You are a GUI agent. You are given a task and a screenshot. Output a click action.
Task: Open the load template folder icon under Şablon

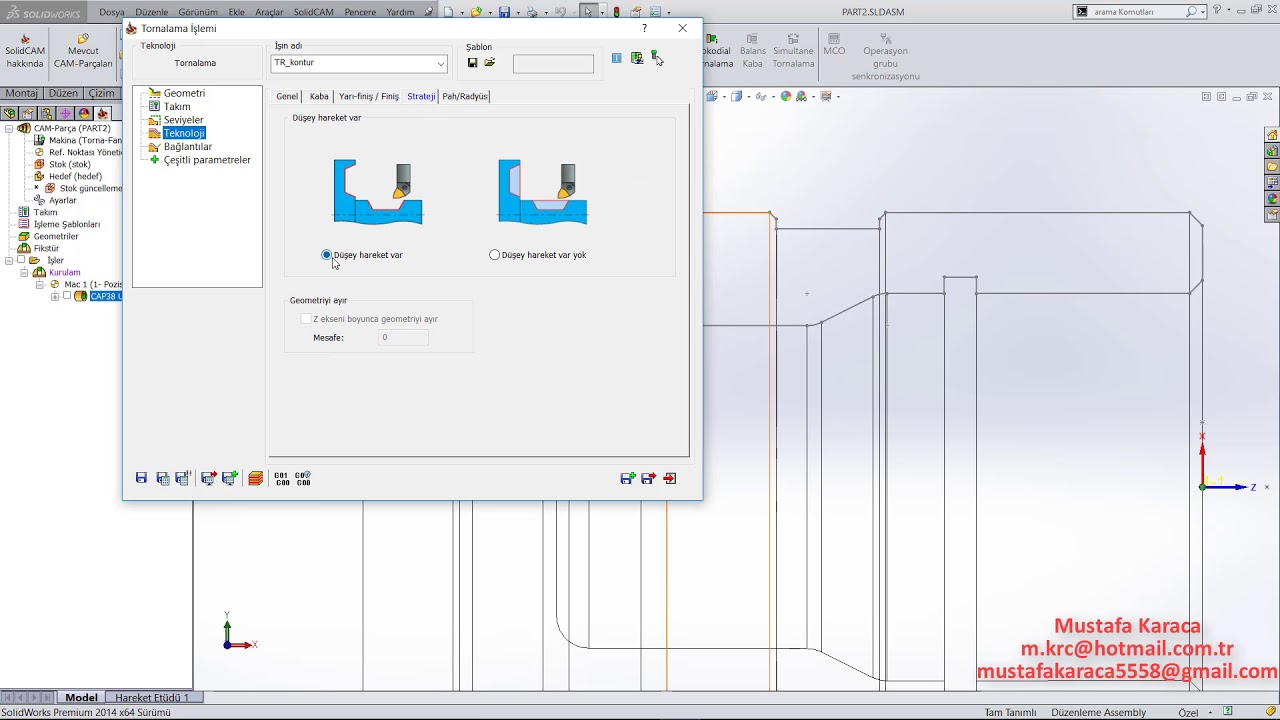pyautogui.click(x=490, y=63)
